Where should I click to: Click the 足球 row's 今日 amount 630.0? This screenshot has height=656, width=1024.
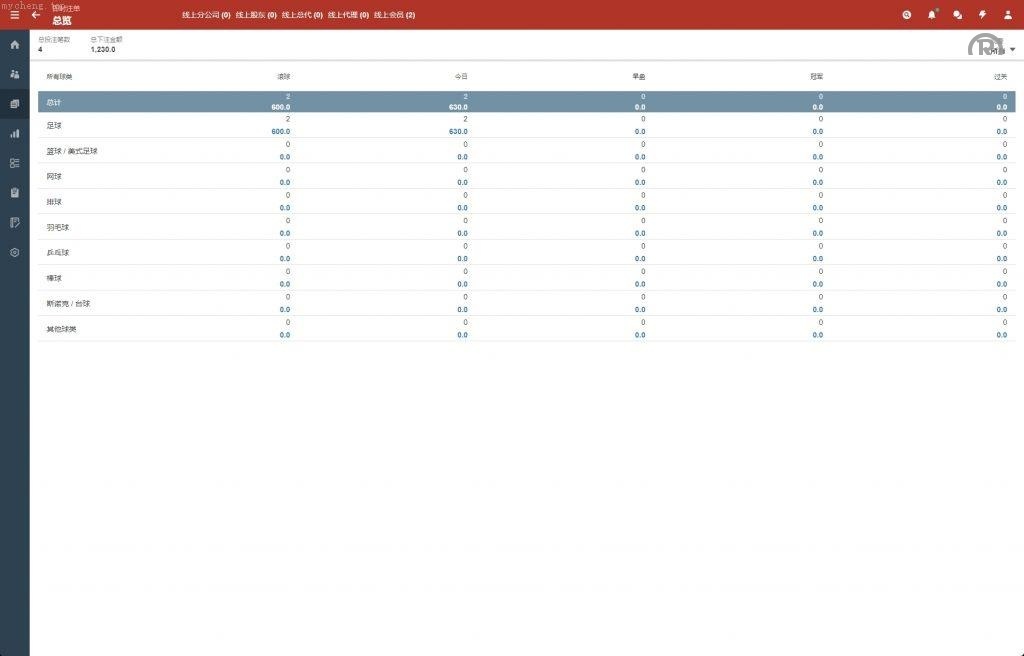tap(458, 131)
